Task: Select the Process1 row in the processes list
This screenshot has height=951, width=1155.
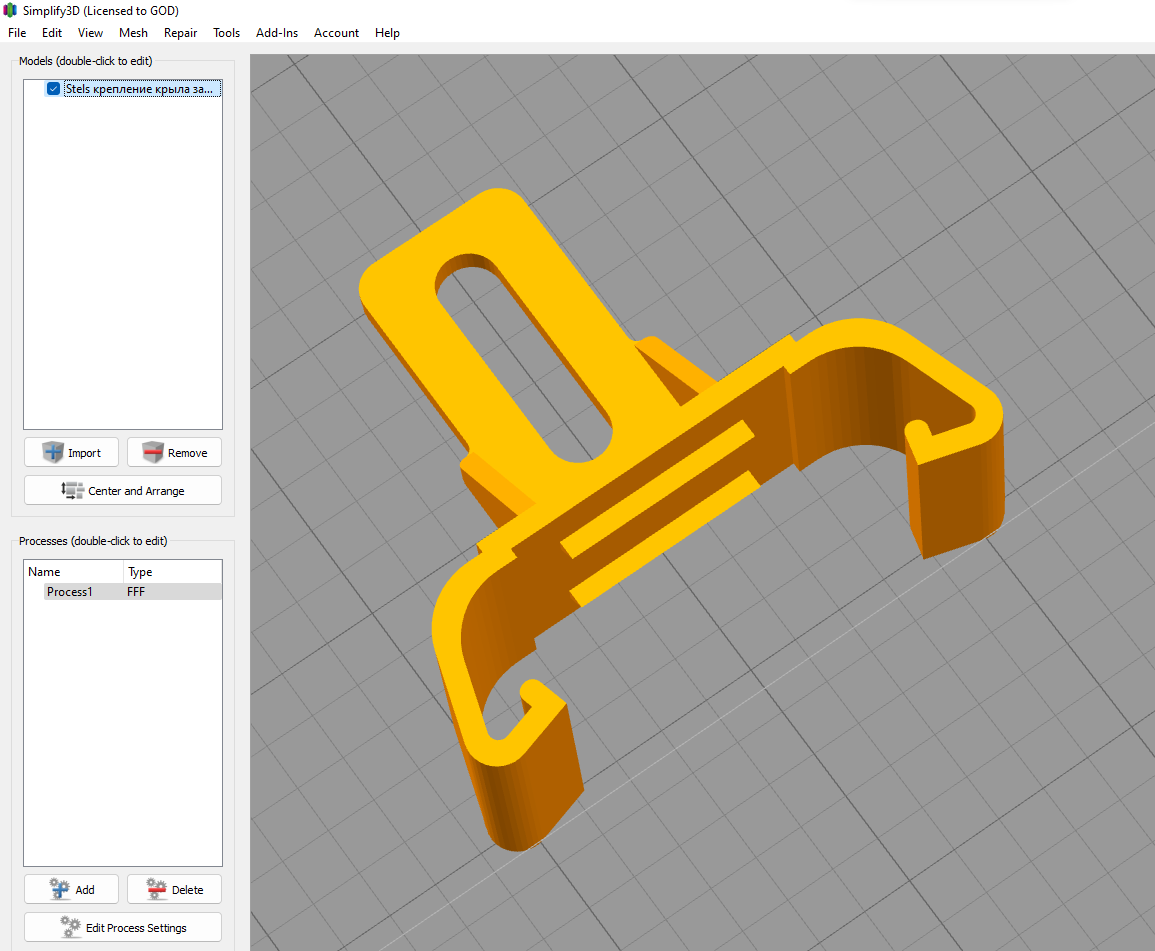Action: [70, 592]
